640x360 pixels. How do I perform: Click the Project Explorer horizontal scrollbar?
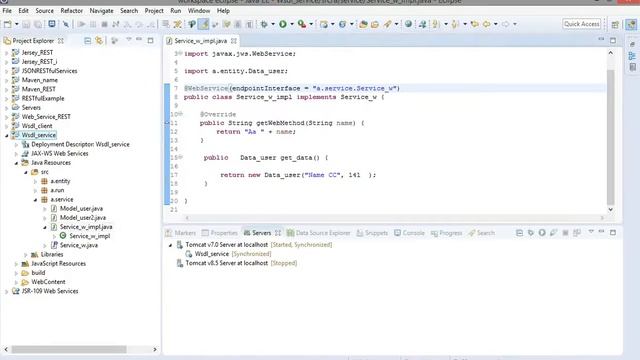pyautogui.click(x=69, y=349)
